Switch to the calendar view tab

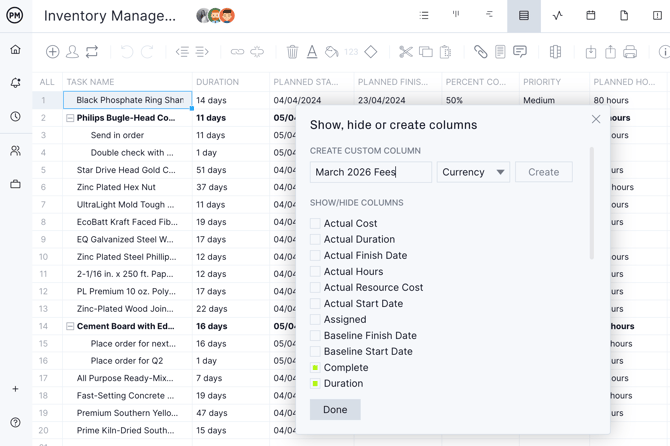[591, 16]
